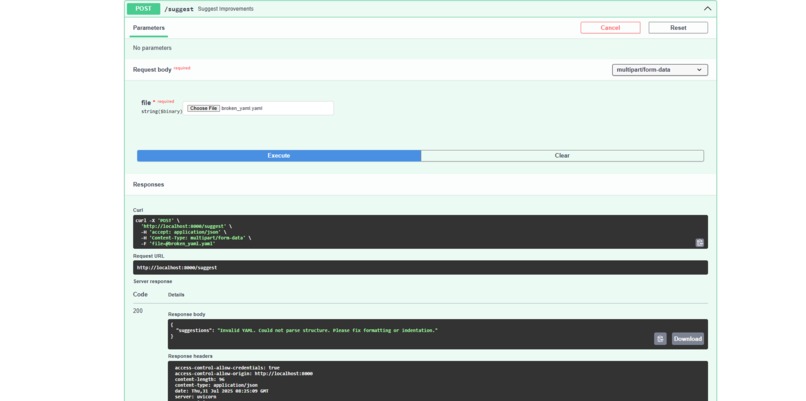The height and width of the screenshot is (401, 806).
Task: Click the Reset button
Action: click(x=678, y=28)
